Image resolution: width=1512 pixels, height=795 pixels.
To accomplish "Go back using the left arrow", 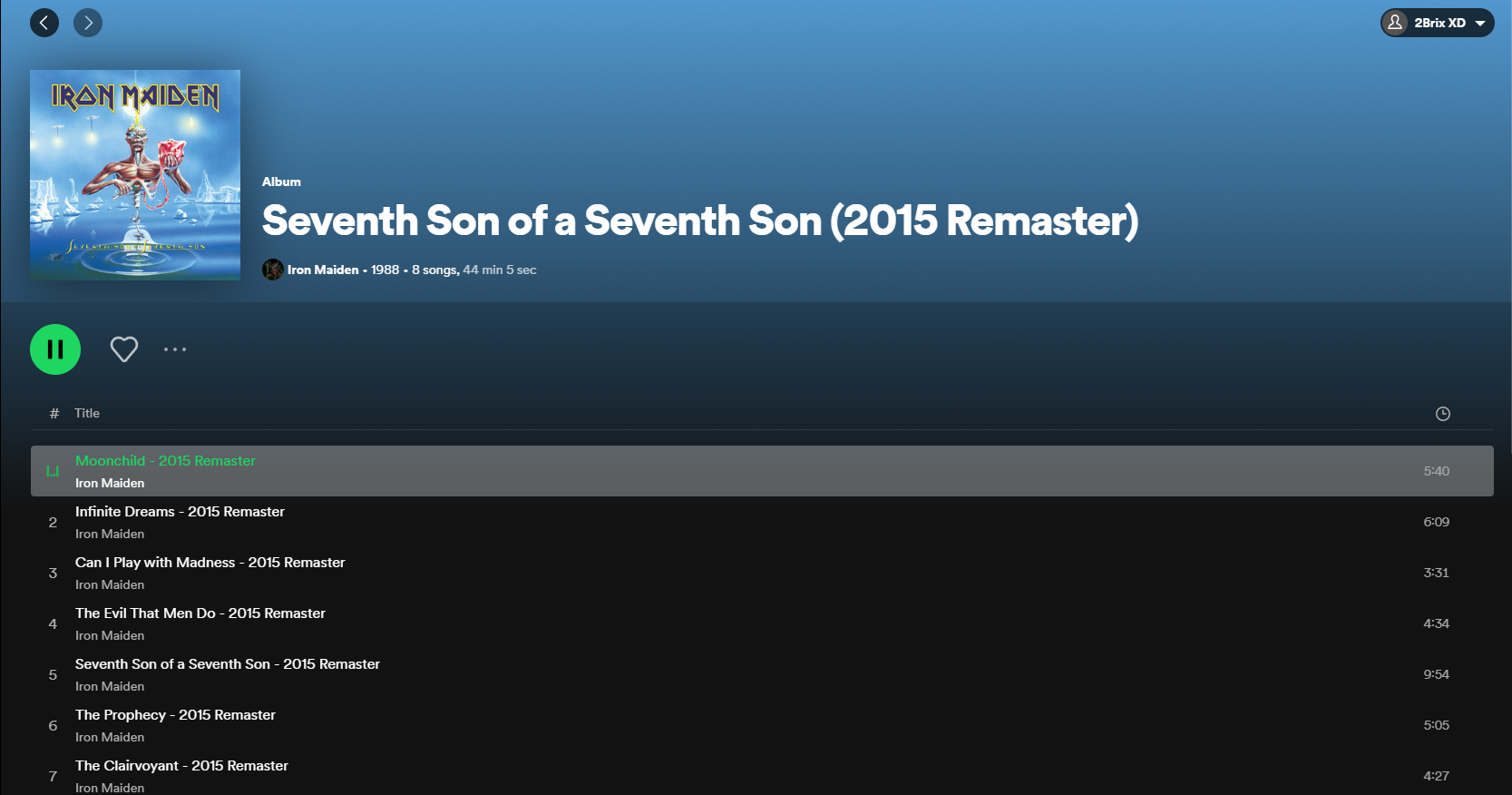I will coord(44,23).
